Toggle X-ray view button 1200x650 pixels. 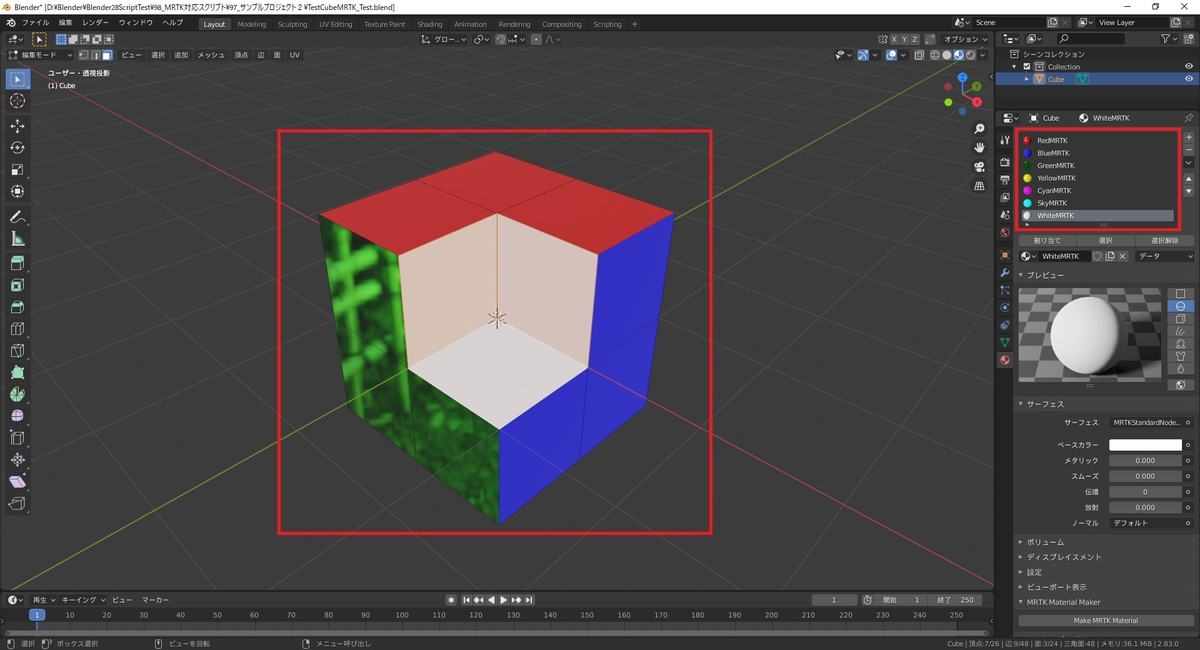pos(917,55)
